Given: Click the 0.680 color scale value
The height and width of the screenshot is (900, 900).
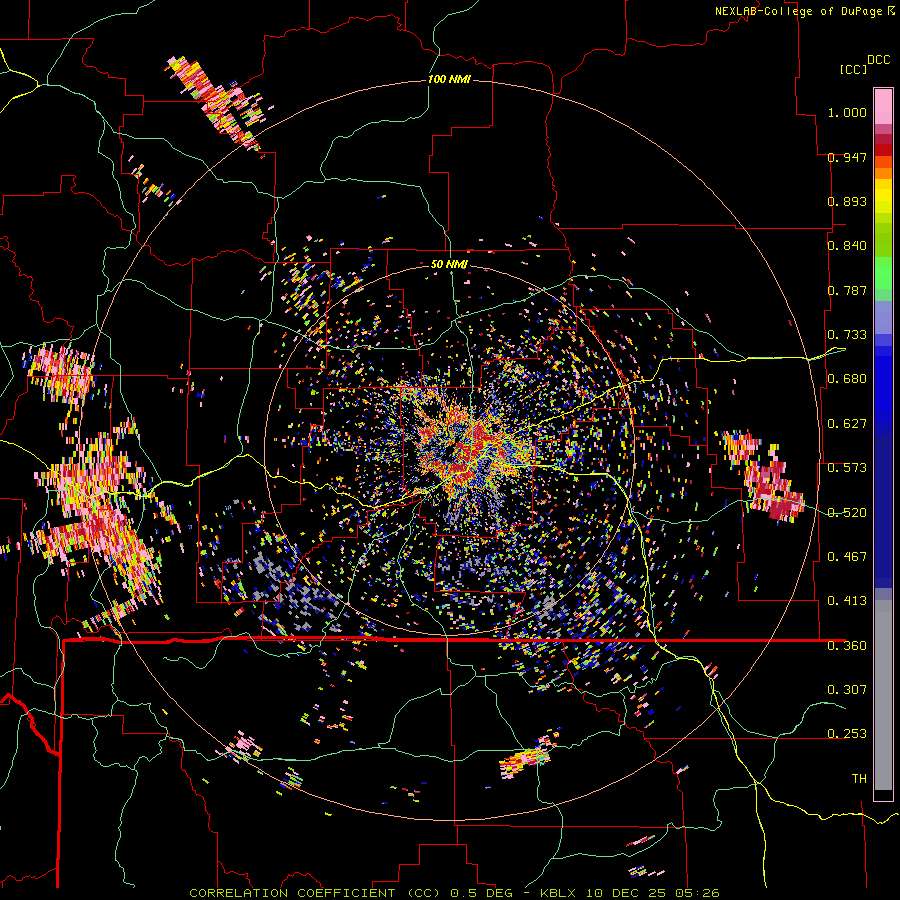Looking at the screenshot, I should pos(847,379).
